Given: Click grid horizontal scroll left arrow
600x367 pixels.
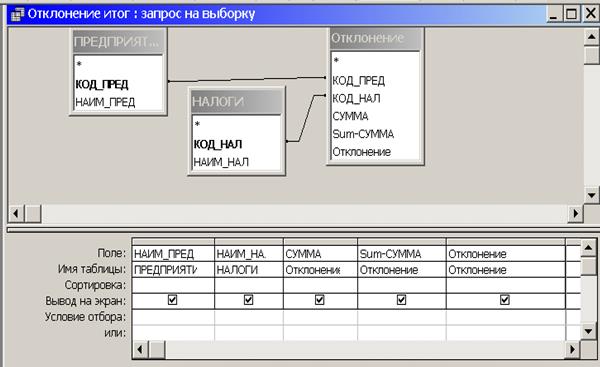Looking at the screenshot, I should (x=140, y=349).
